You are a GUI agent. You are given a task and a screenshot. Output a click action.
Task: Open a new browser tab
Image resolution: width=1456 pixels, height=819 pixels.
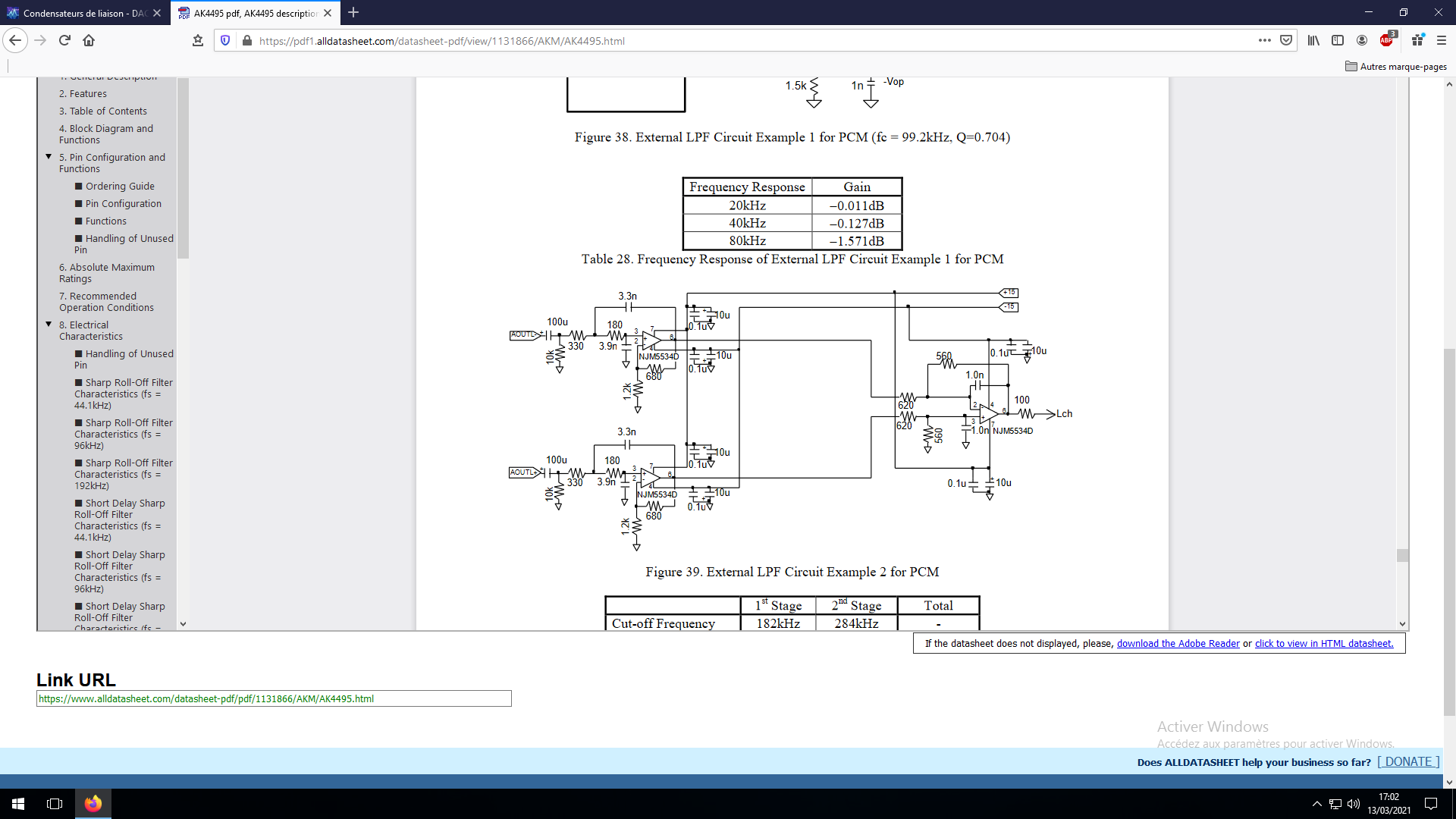pos(353,13)
